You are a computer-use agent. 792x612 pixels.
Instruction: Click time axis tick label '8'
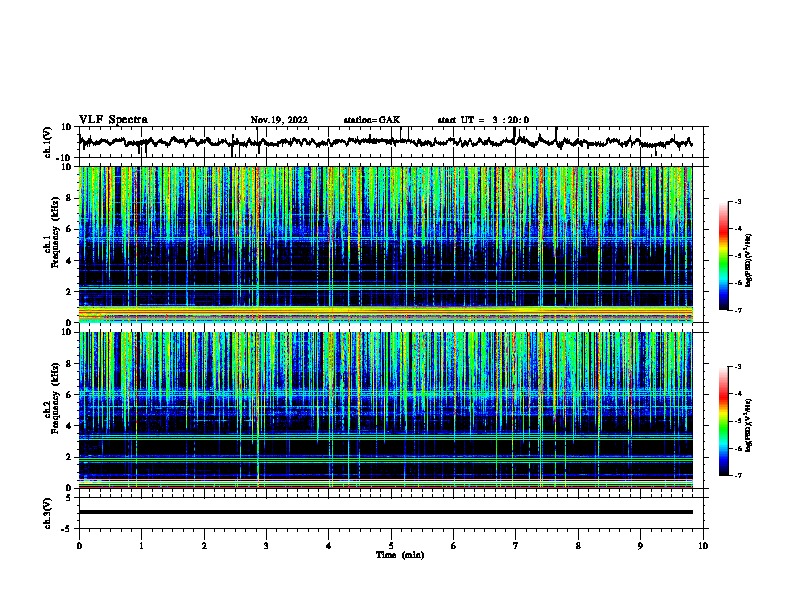click(578, 546)
